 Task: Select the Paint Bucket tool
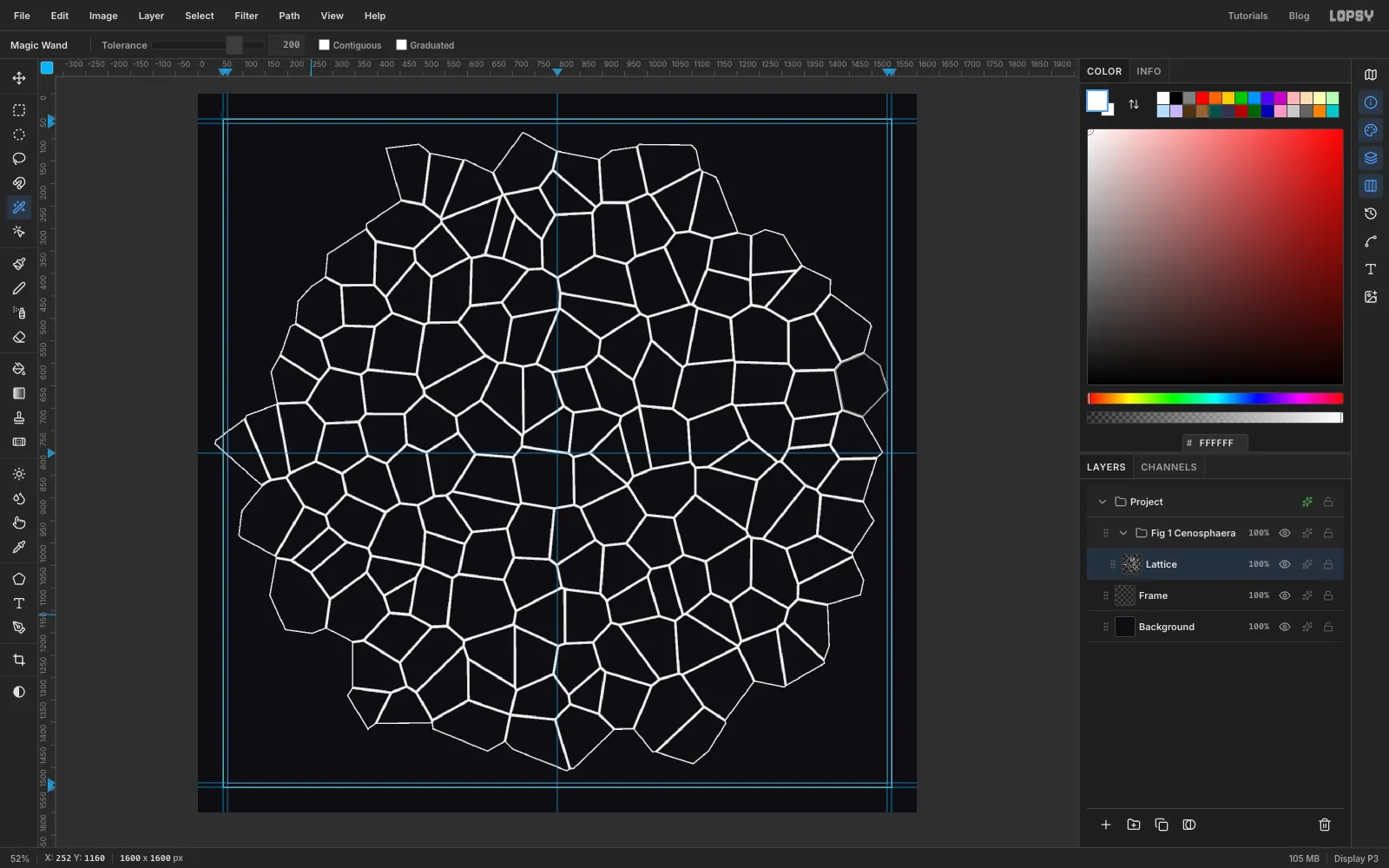click(19, 369)
